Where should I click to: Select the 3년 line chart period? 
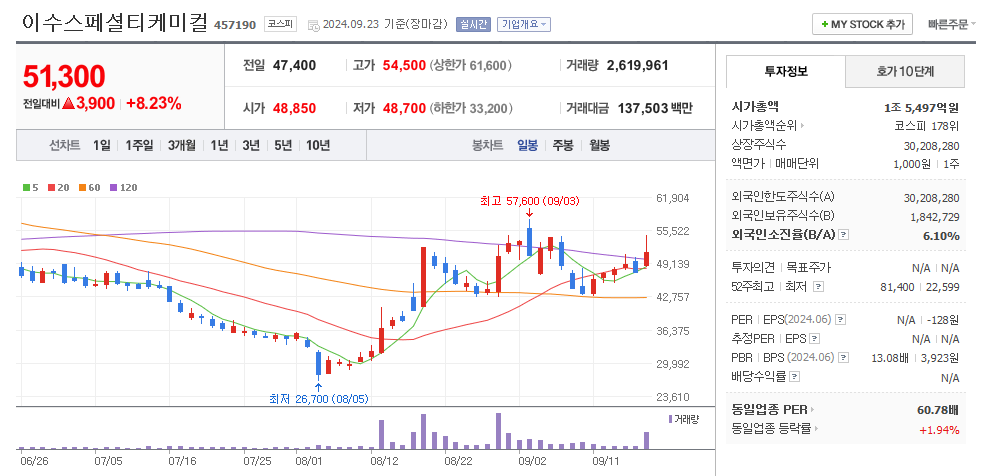click(x=251, y=146)
